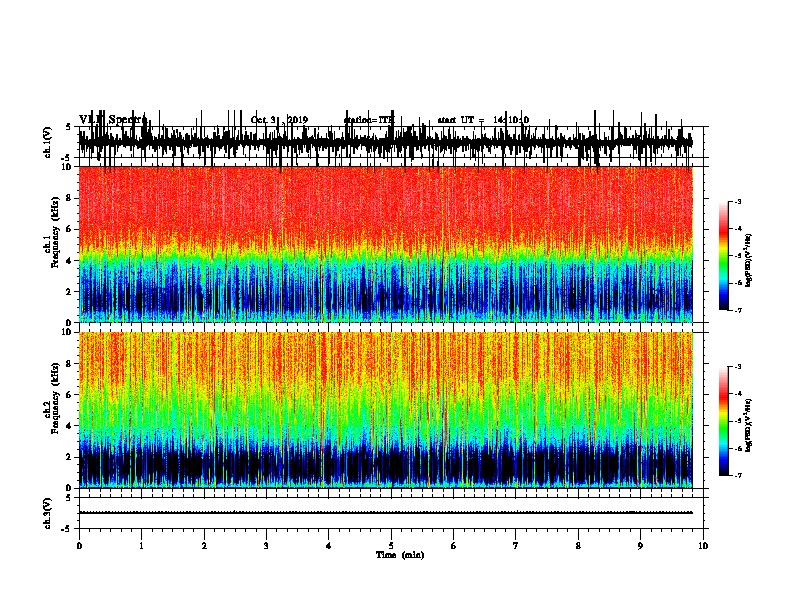This screenshot has height=612, width=792.
Task: Click the ch.2 color bar log(PSD) label
Action: (x=748, y=425)
